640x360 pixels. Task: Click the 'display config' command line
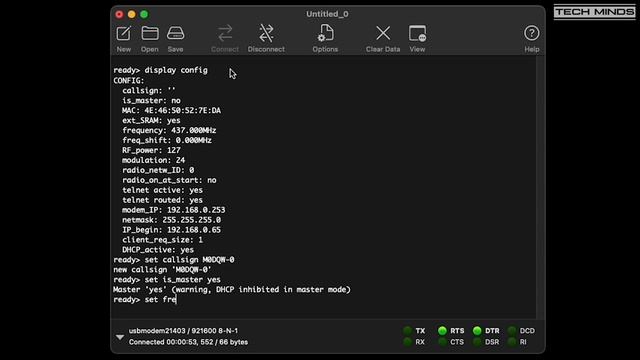(x=160, y=70)
